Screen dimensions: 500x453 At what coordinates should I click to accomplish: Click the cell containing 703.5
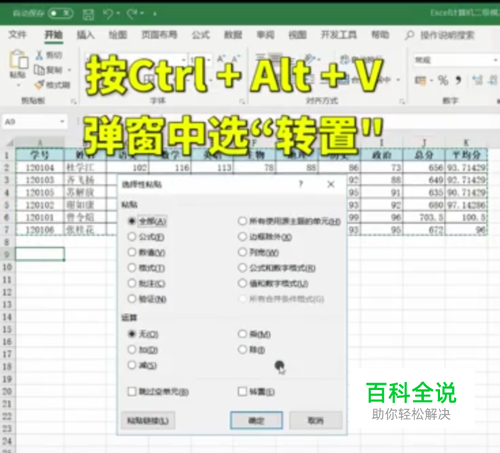[x=424, y=217]
